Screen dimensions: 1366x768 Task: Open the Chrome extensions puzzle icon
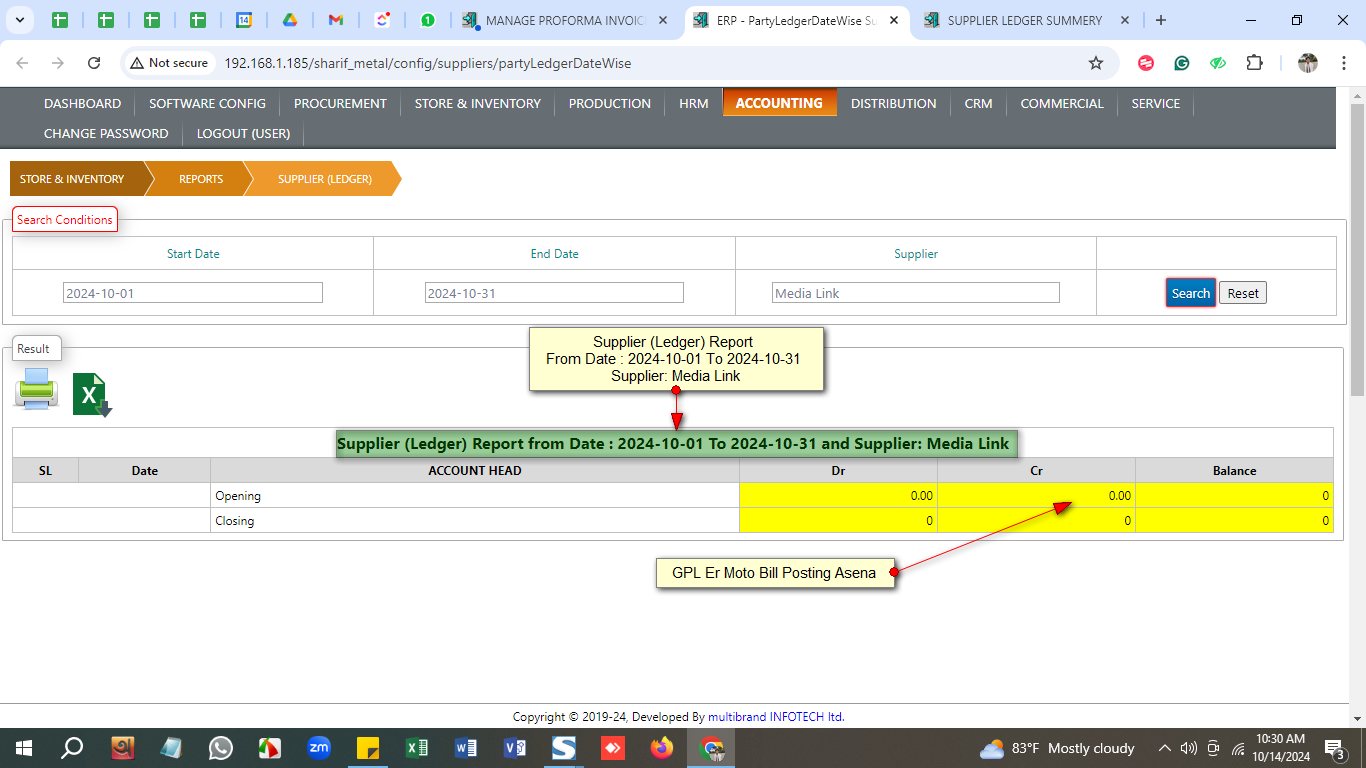click(1254, 63)
